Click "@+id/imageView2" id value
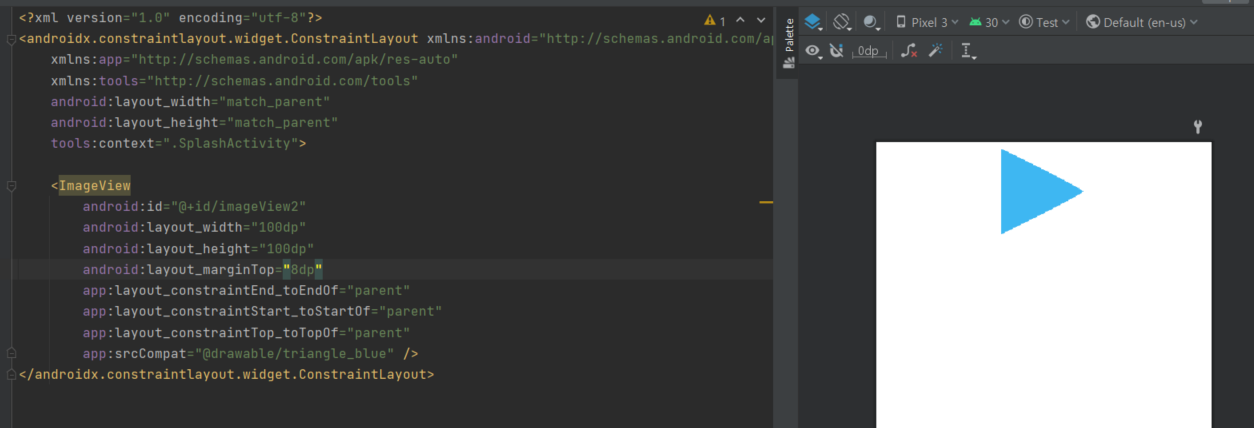Screen dimensions: 1254x428 click(x=240, y=207)
